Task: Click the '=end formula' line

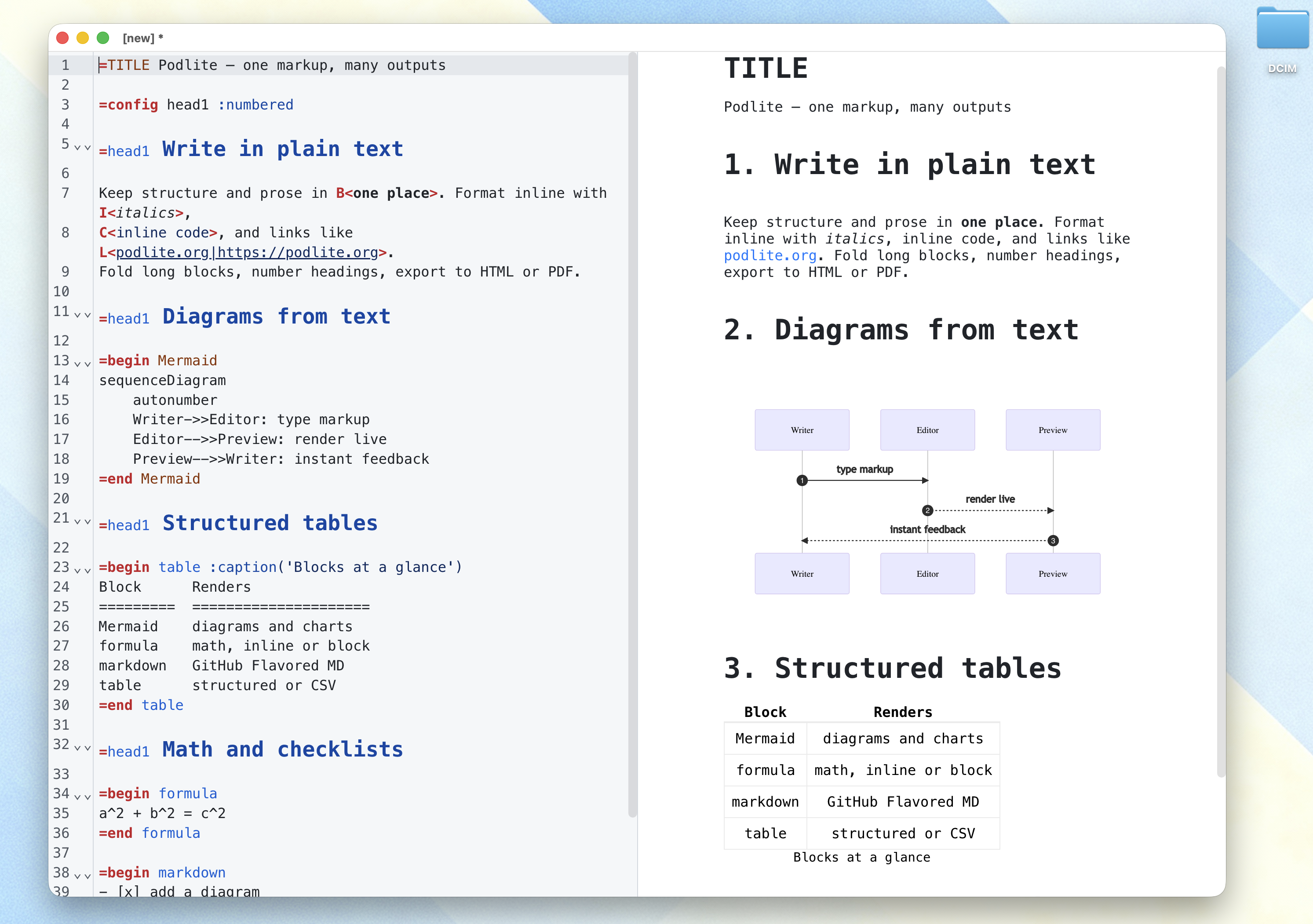Action: (x=149, y=833)
